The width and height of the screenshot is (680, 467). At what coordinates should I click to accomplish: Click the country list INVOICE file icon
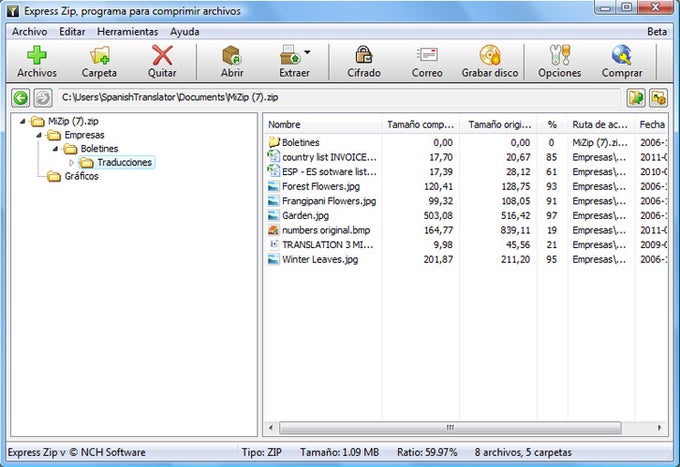274,156
